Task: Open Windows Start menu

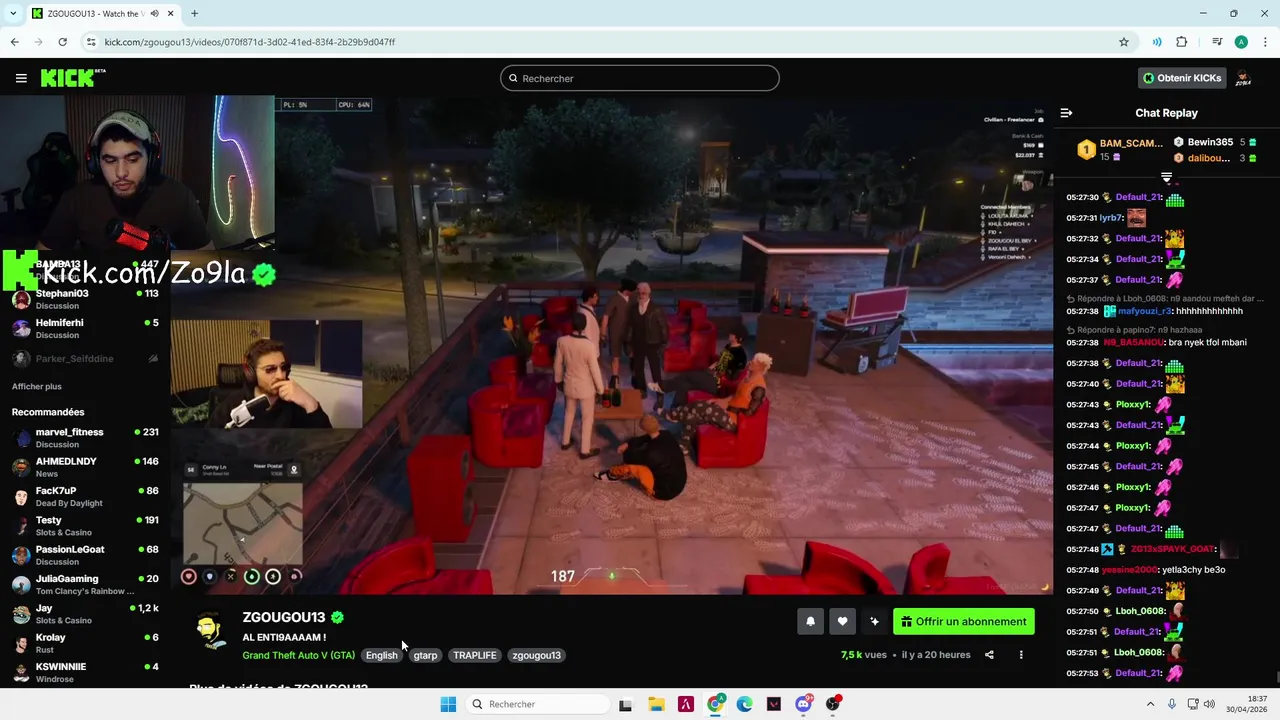Action: [x=448, y=704]
